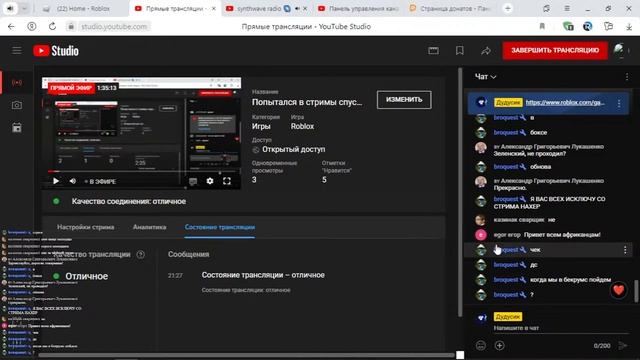The height and width of the screenshot is (360, 640).
Task: Click the Качество соединения: отличное status
Action: pos(129,201)
